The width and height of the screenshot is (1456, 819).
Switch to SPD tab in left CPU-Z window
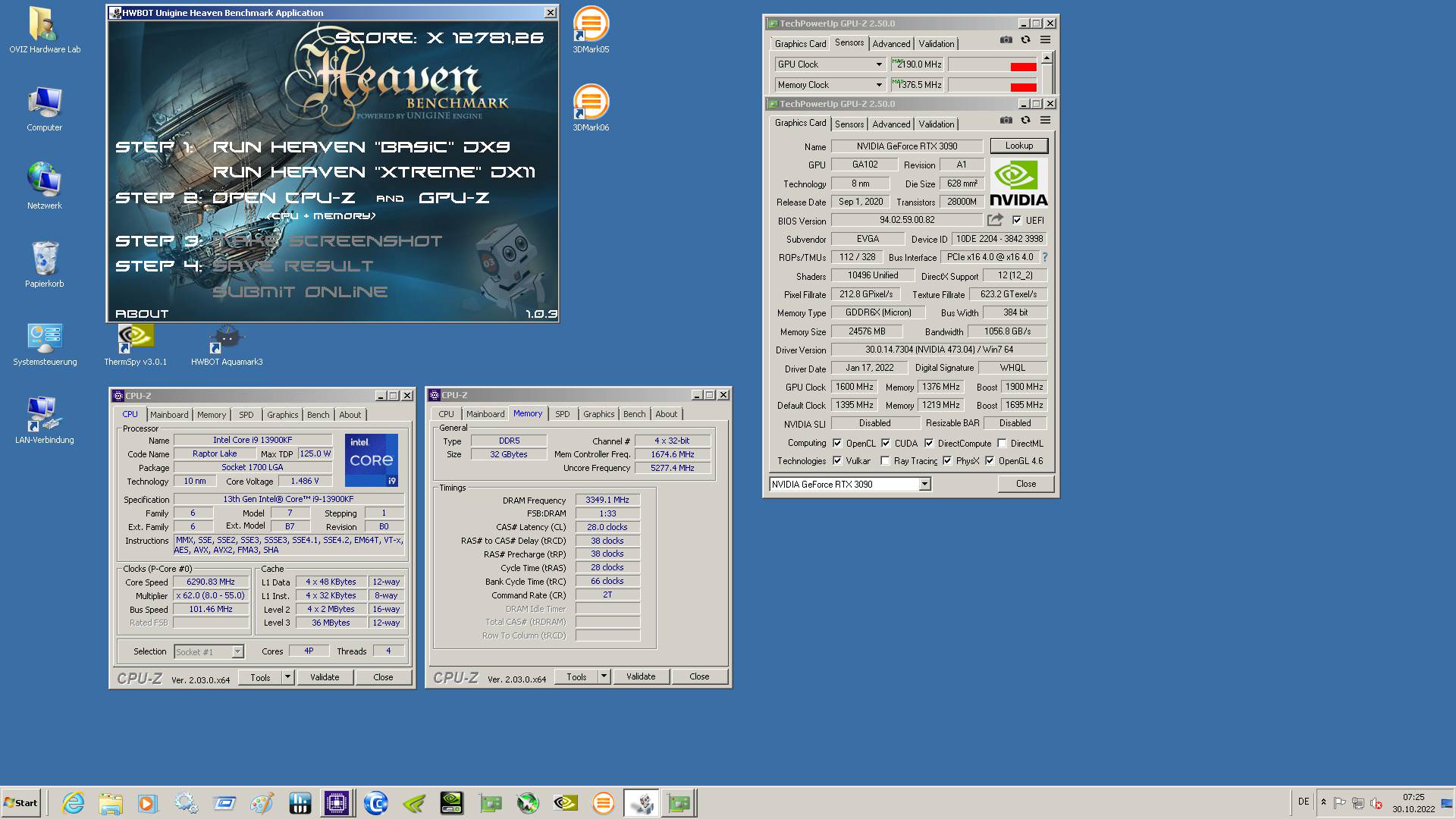pos(246,415)
